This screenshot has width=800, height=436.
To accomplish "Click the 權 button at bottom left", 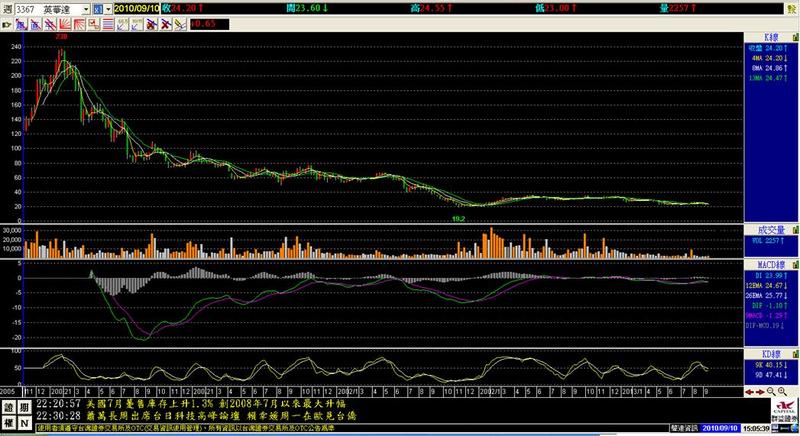I will 9,422.
